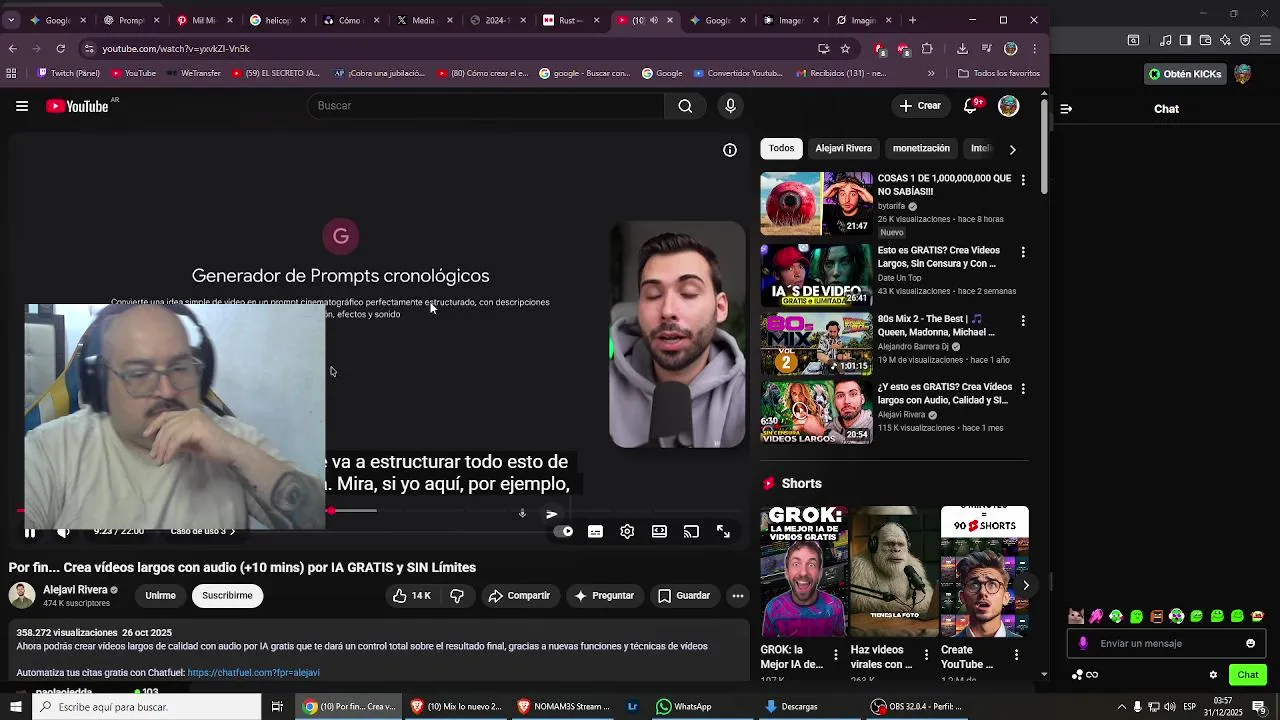Open the chatfuel.com link in description
This screenshot has width=1280, height=720.
point(253,673)
